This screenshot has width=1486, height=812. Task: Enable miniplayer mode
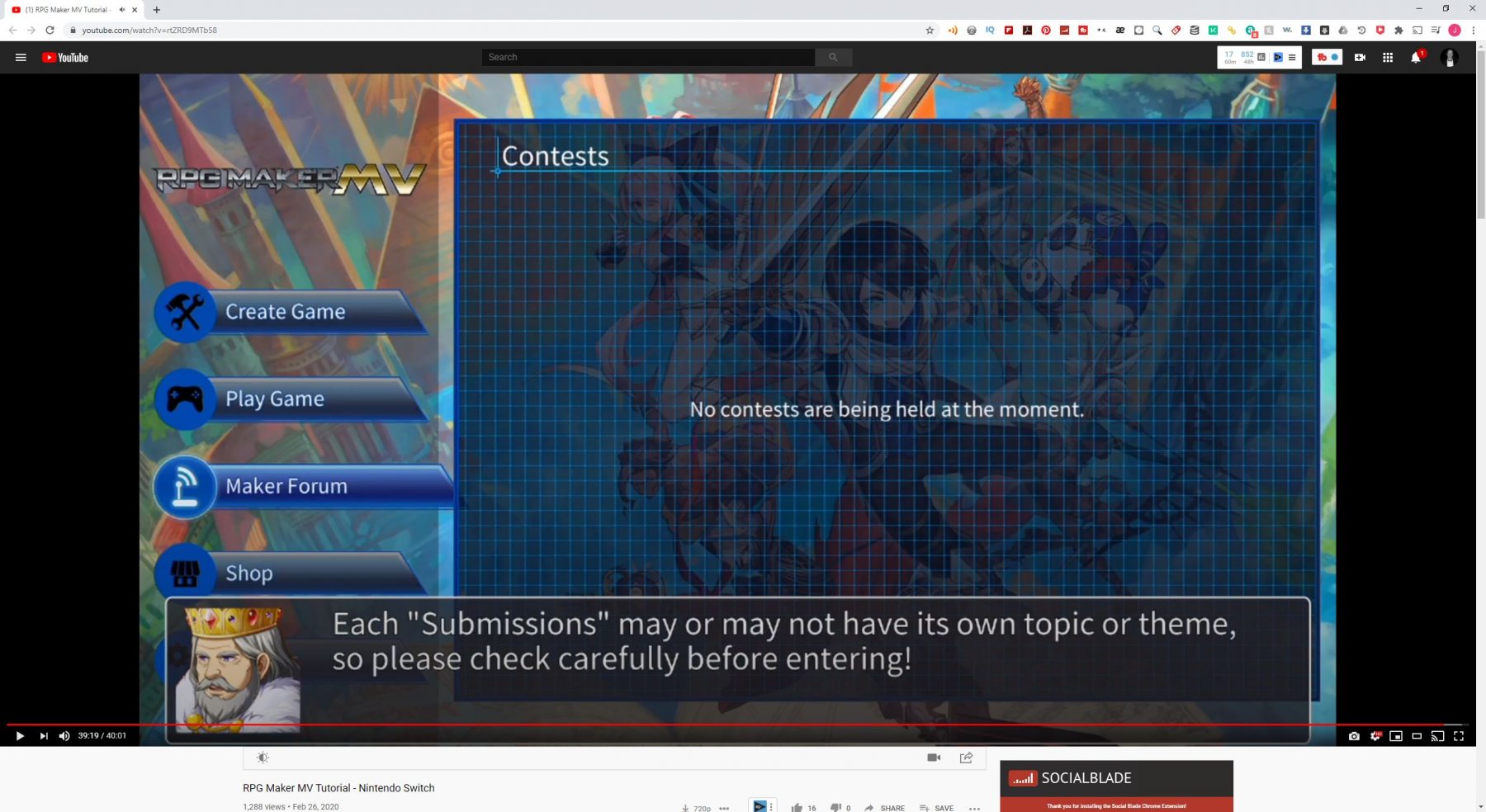(1396, 736)
